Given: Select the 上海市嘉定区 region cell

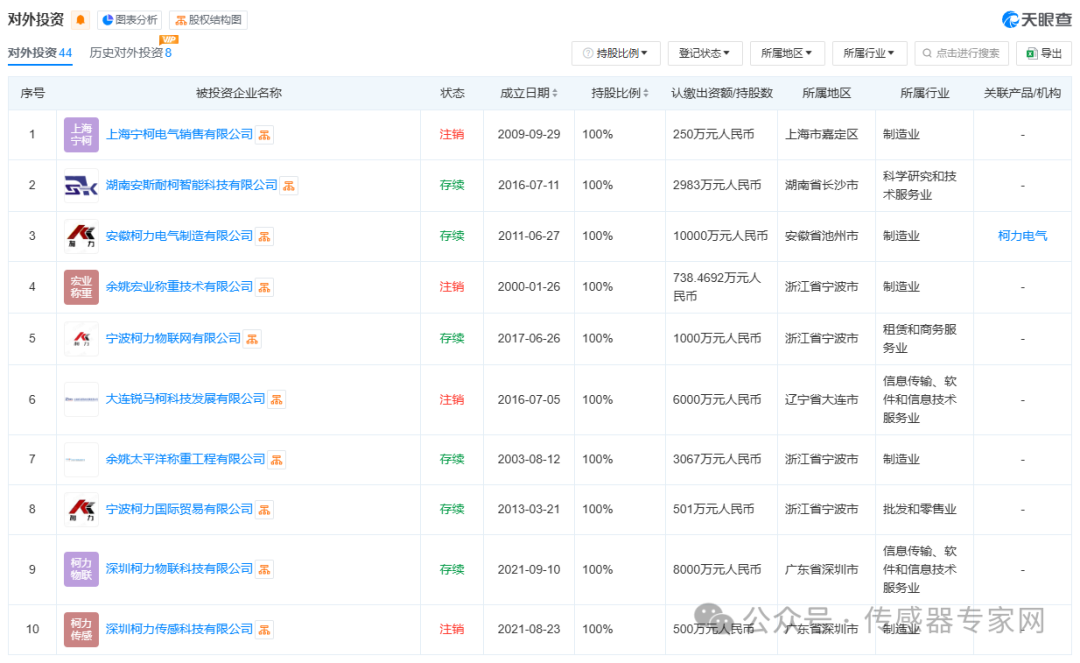Looking at the screenshot, I should click(822, 134).
